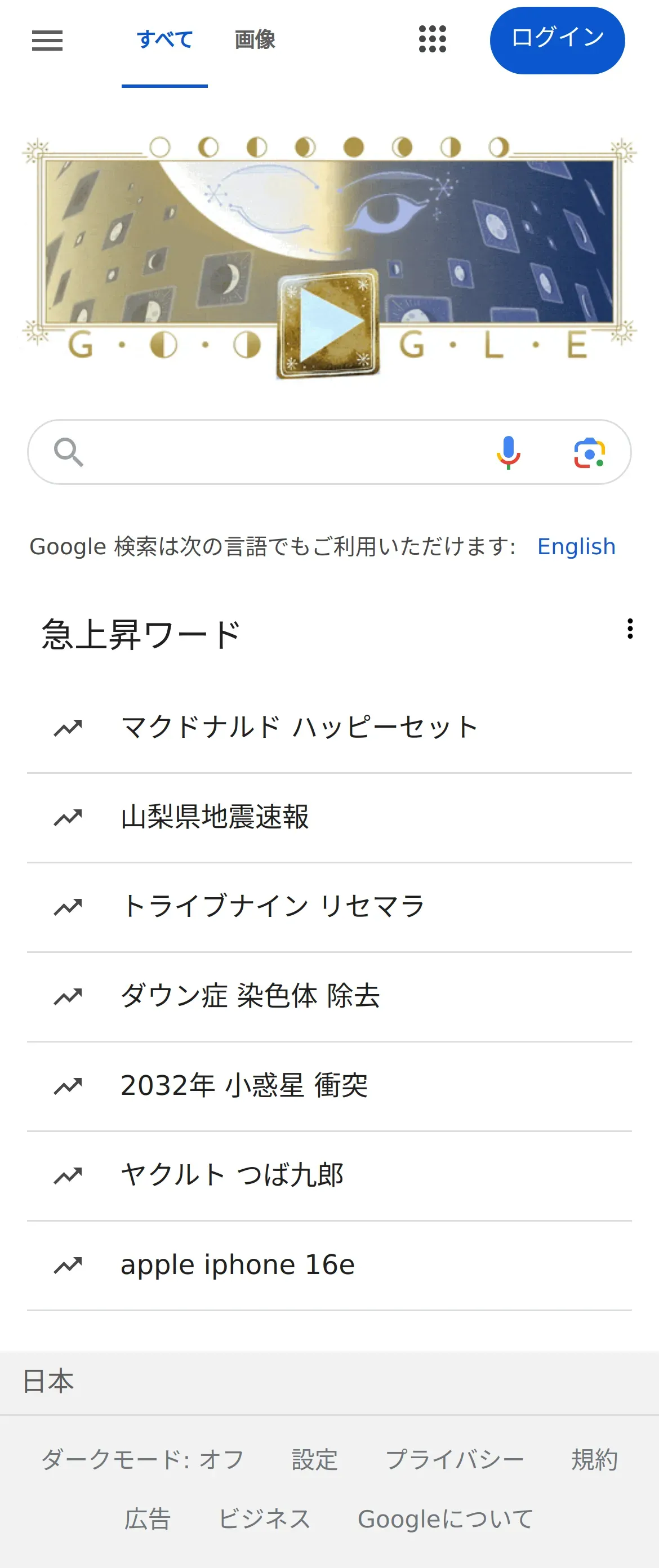This screenshot has height=1568, width=659.
Task: Play the moon phases Google Doodle
Action: tap(328, 324)
